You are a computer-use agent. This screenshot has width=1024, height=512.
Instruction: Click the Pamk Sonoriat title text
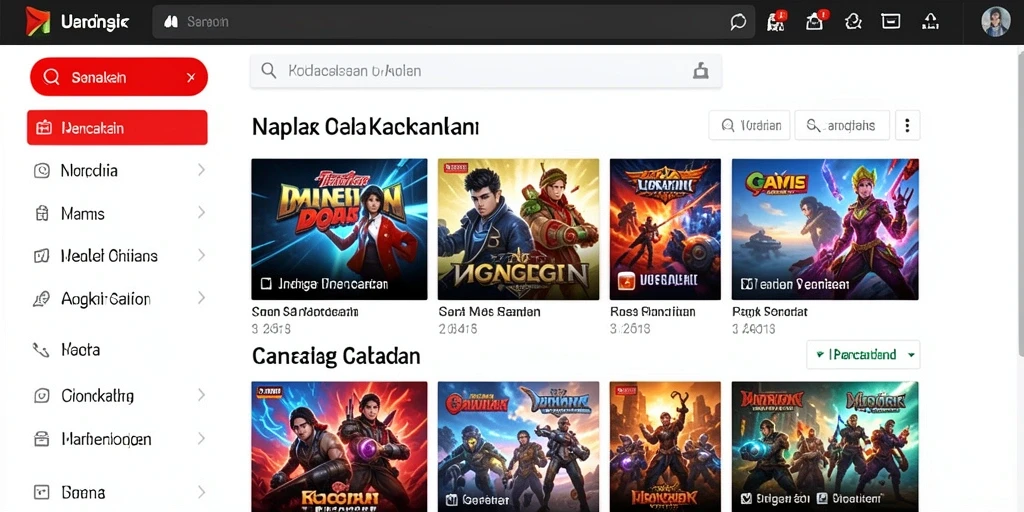pyautogui.click(x=770, y=312)
